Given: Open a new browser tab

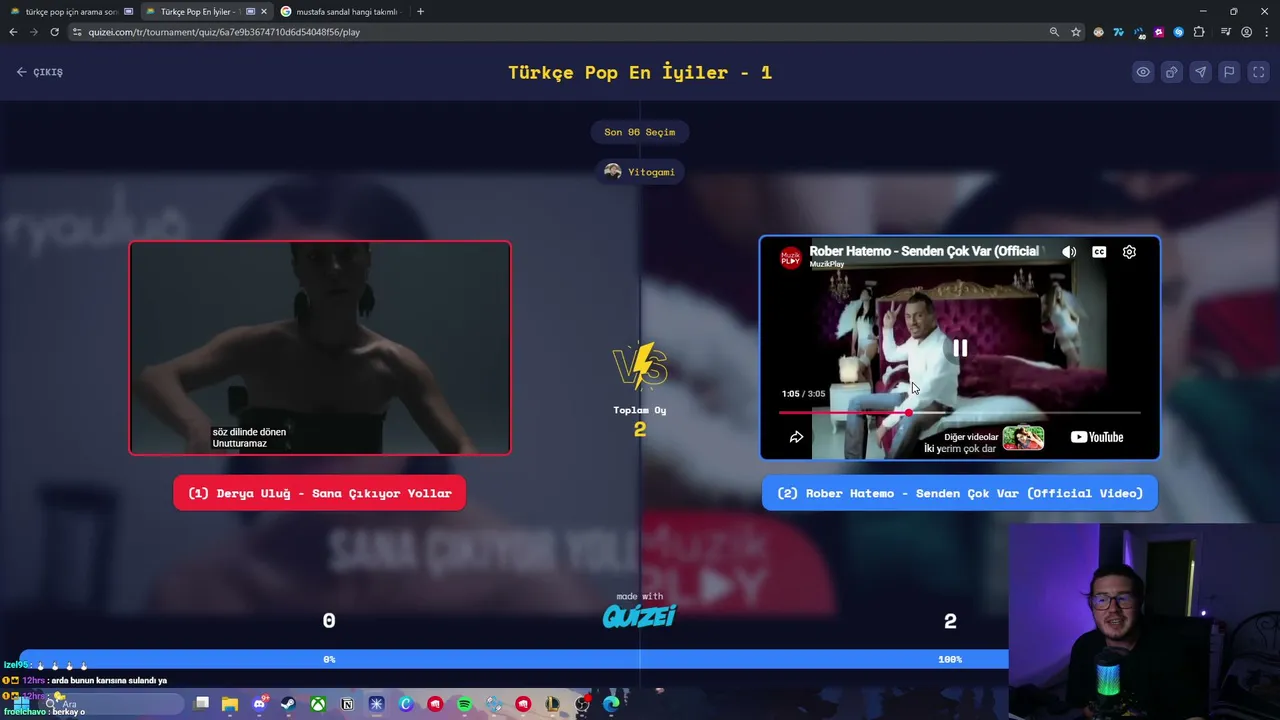Looking at the screenshot, I should 420,12.
